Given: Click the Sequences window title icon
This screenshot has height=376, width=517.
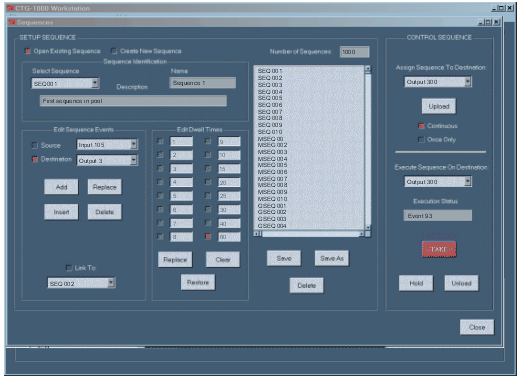Looking at the screenshot, I should (12, 22).
